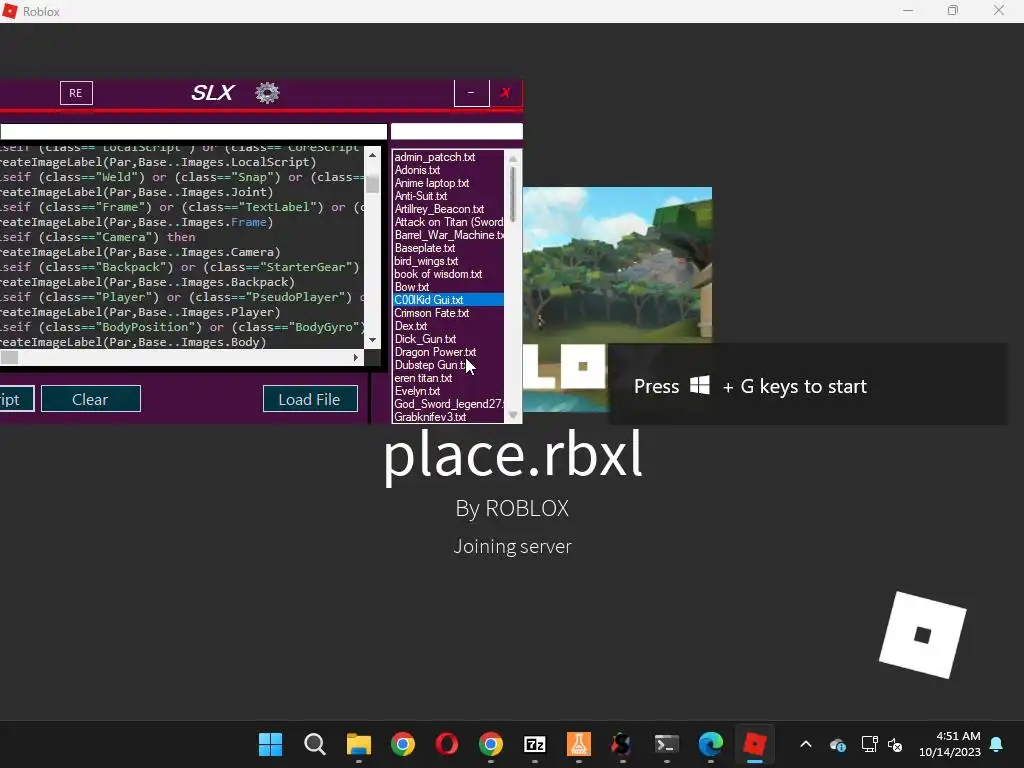Click the search field above the script file list
The width and height of the screenshot is (1024, 768).
tap(456, 132)
